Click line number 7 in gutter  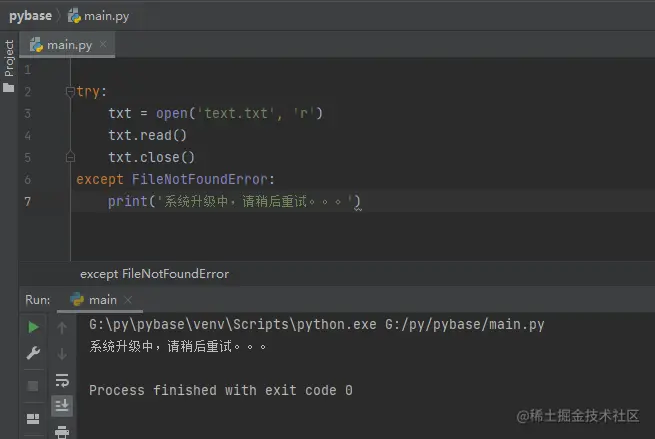click(28, 201)
